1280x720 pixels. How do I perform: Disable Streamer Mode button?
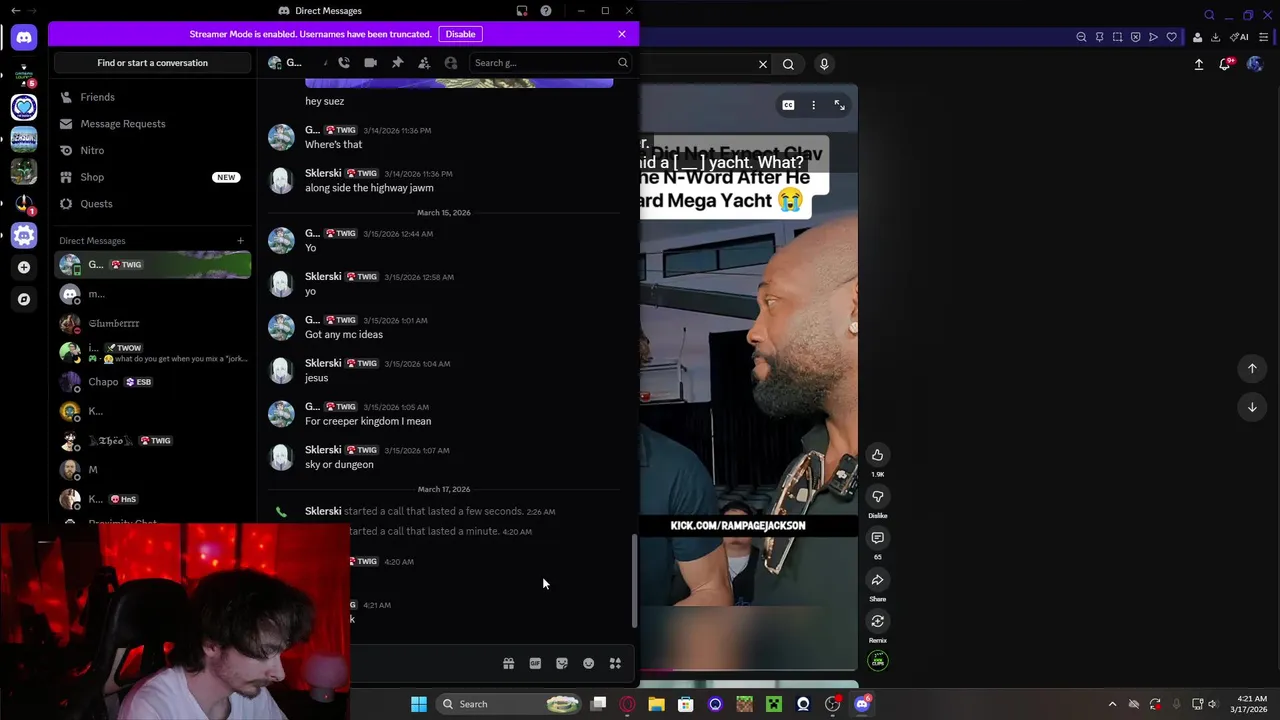(x=460, y=34)
